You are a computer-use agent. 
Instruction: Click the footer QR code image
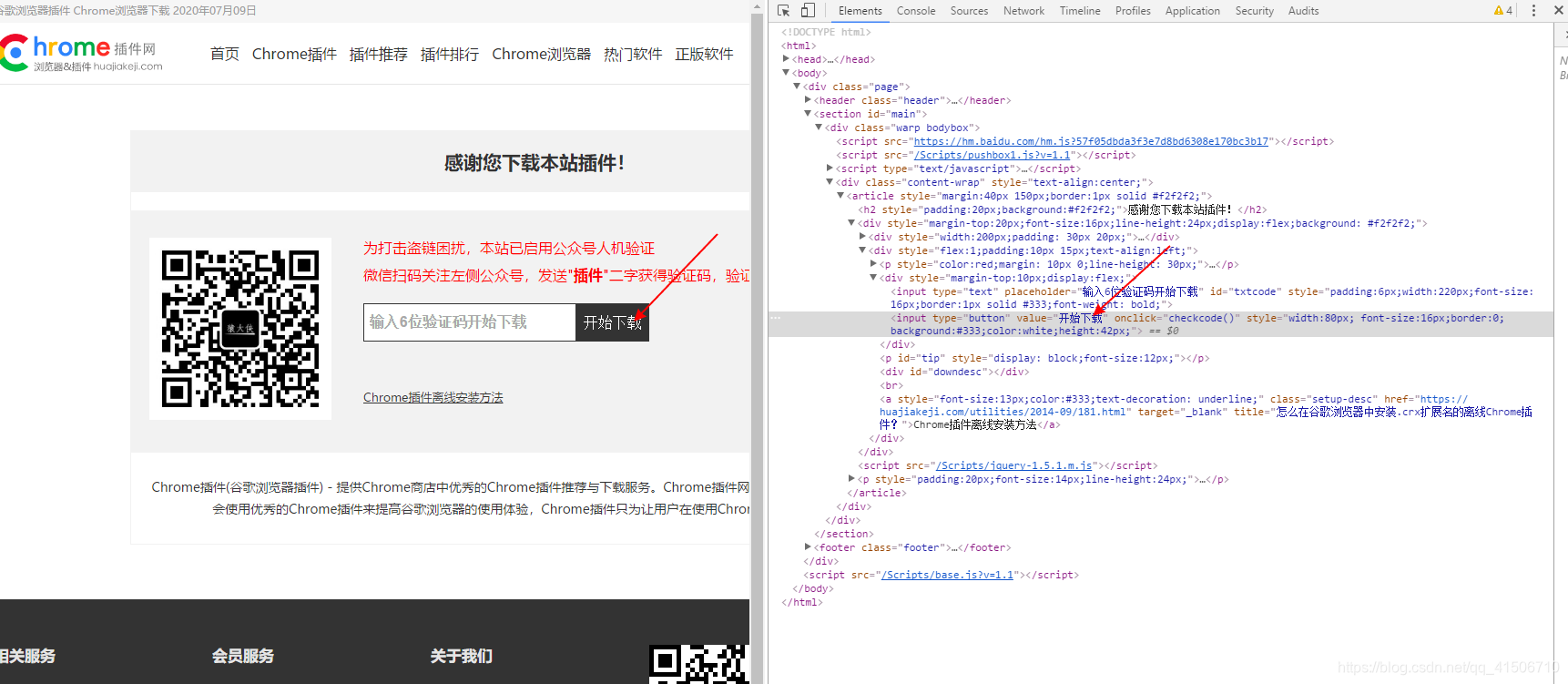coord(699,664)
